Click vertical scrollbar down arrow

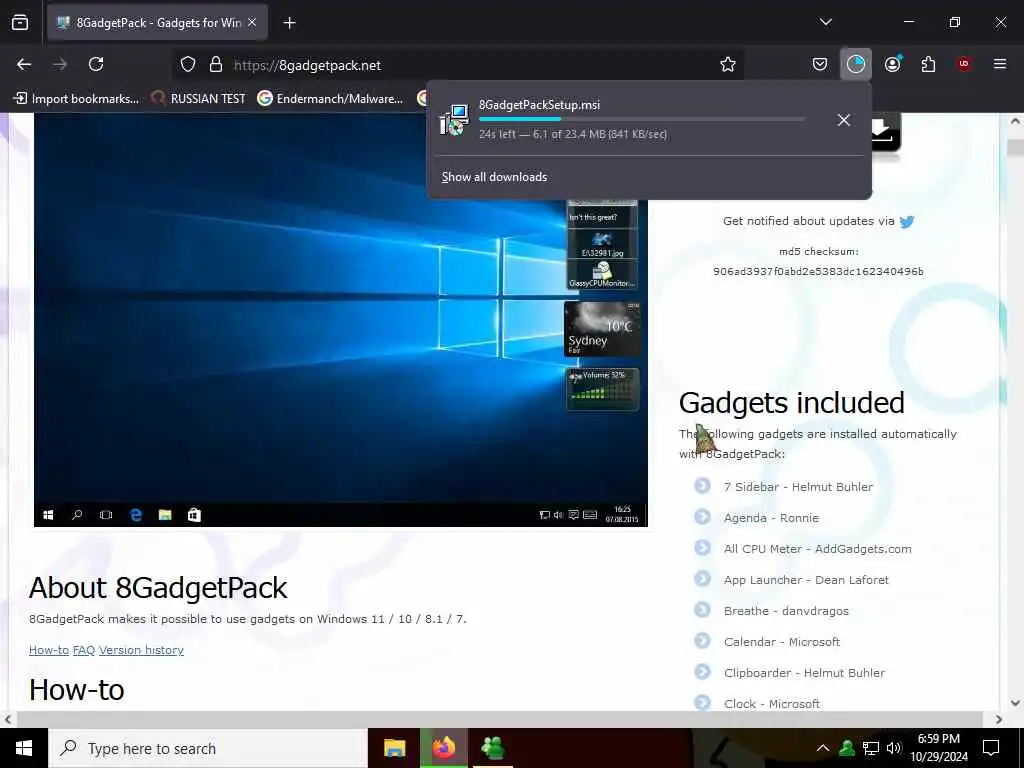tap(1015, 703)
